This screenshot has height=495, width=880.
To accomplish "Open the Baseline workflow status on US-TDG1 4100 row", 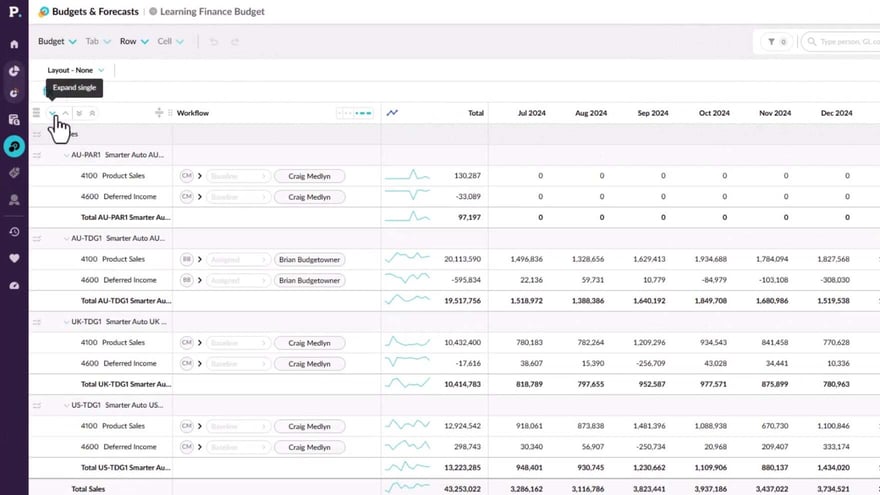I will (x=238, y=427).
